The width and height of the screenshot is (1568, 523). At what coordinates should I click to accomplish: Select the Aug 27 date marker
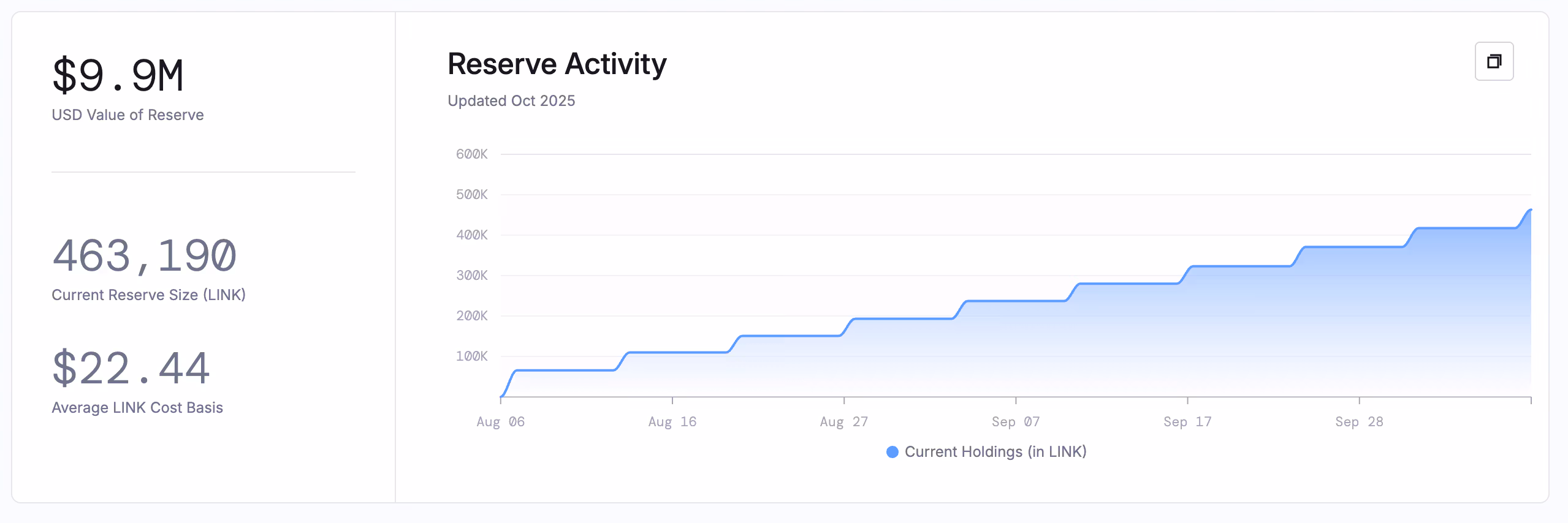pyautogui.click(x=843, y=422)
